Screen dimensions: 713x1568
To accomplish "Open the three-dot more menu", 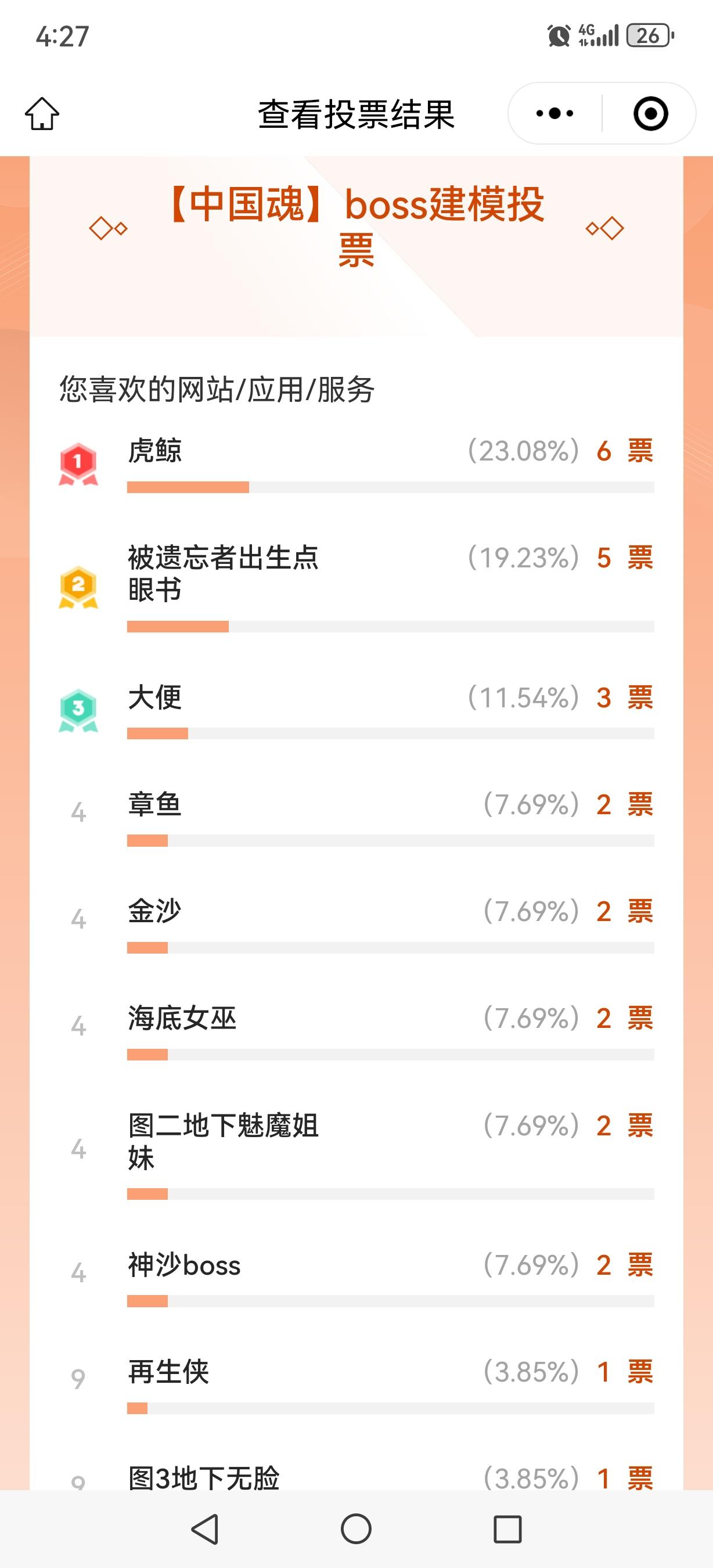I will coord(554,114).
